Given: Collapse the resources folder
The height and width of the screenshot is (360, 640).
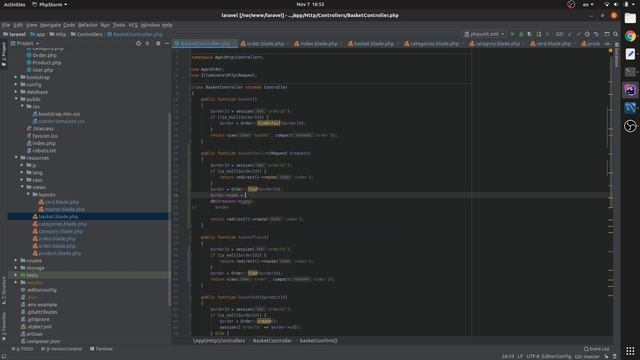Looking at the screenshot, I should point(16,158).
